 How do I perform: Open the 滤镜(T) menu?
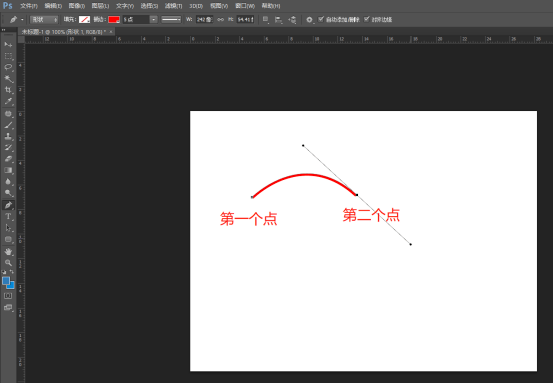pos(173,6)
